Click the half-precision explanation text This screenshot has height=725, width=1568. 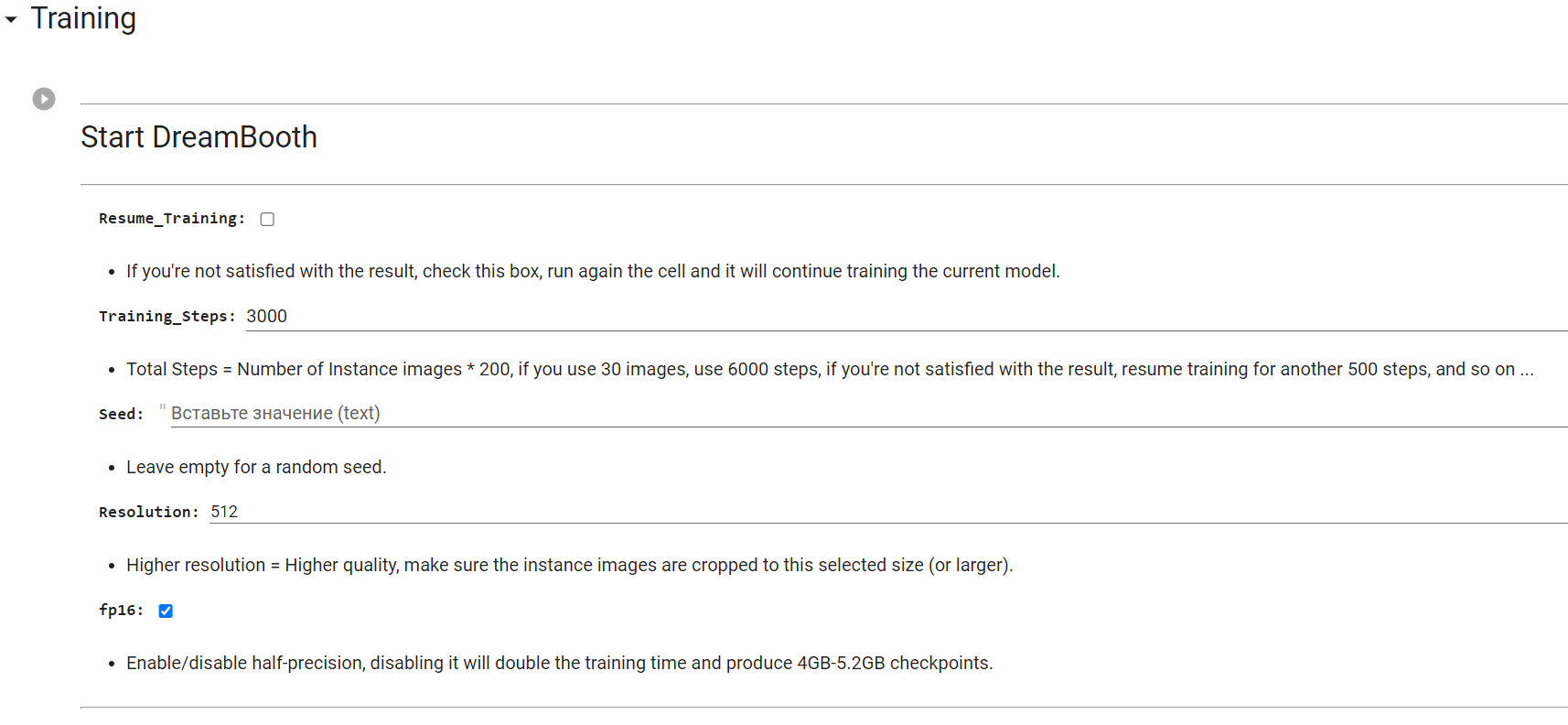coord(559,664)
